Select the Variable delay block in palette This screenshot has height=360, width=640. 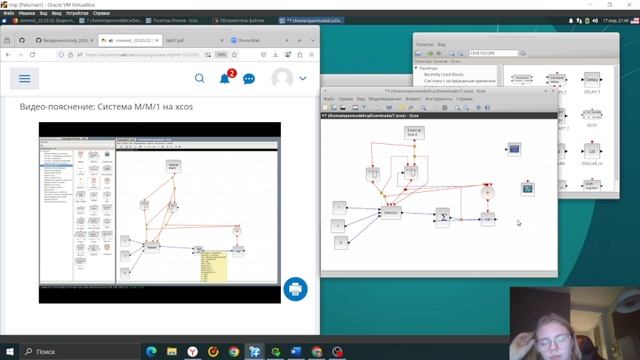coord(556,80)
